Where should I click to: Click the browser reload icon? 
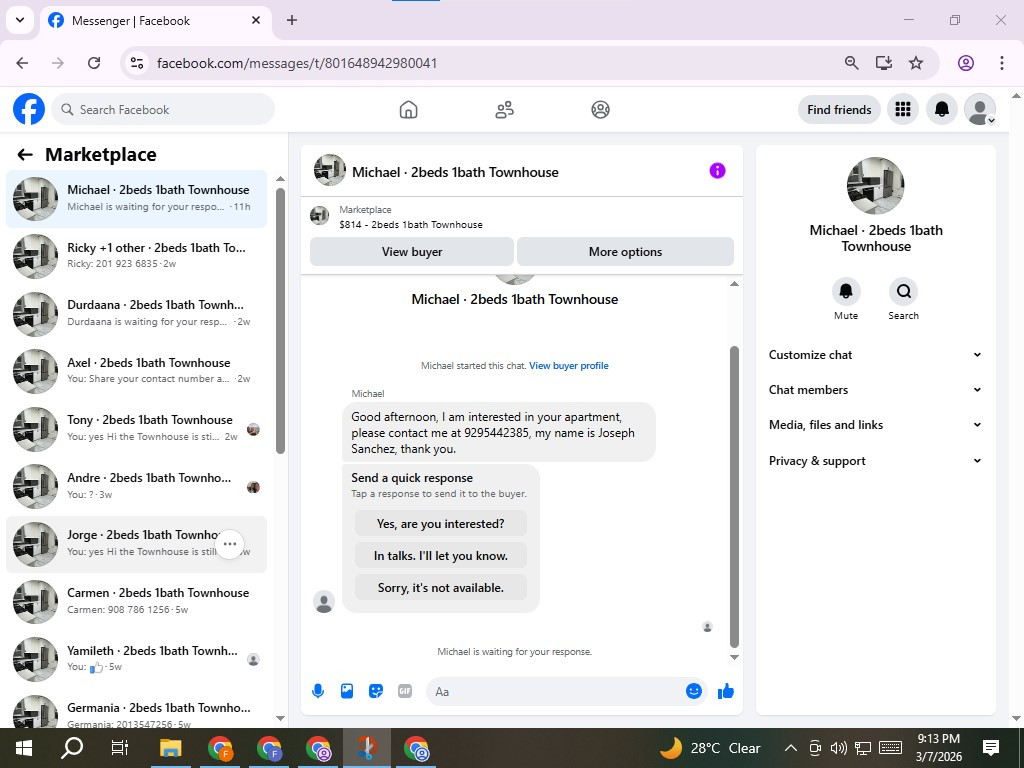pos(94,63)
